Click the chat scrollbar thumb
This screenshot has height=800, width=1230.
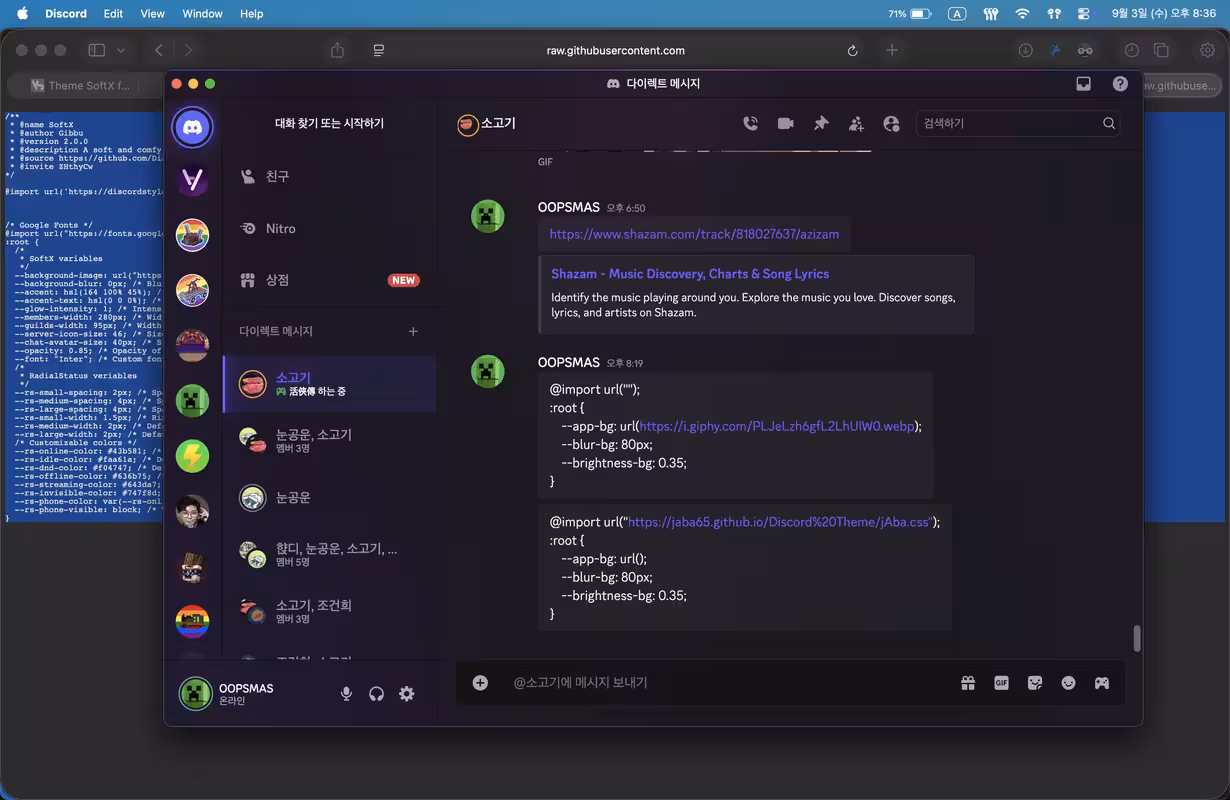pyautogui.click(x=1136, y=638)
